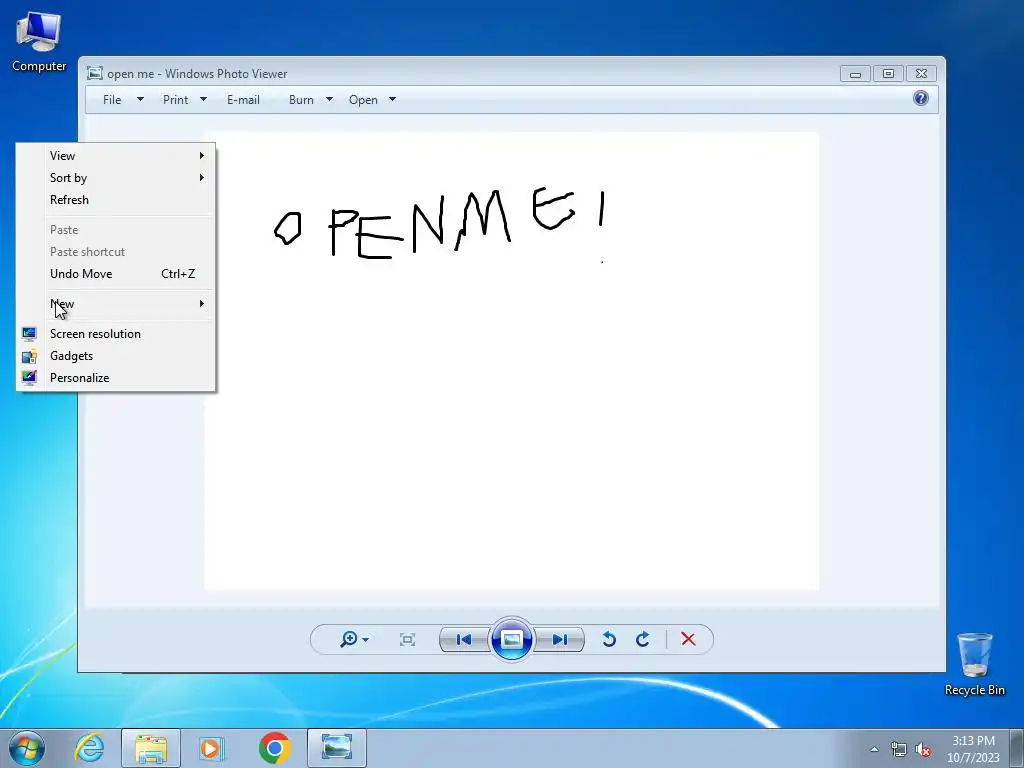The image size is (1024, 768).
Task: Open the View submenu
Action: click(x=116, y=155)
